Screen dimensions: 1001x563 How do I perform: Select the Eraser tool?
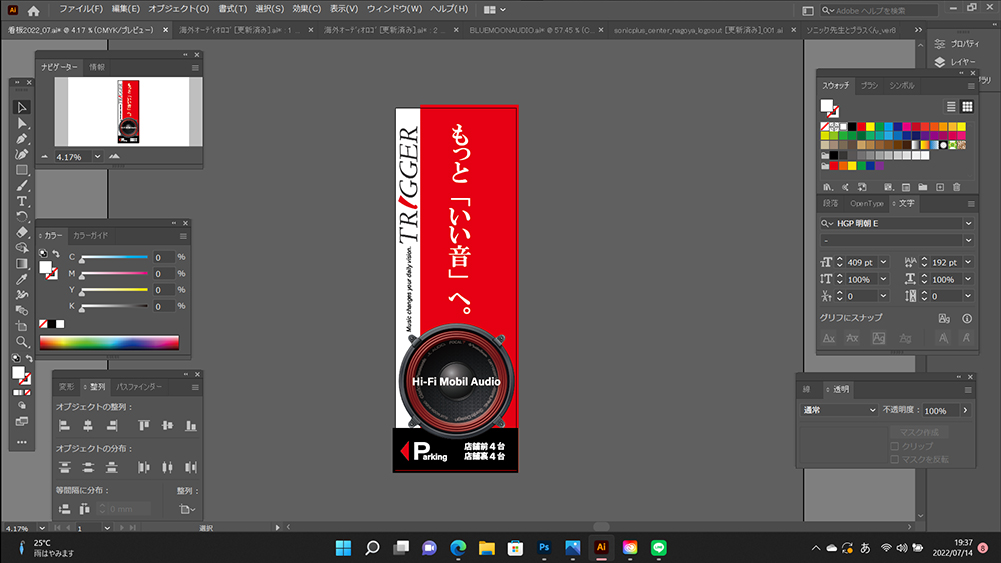click(x=22, y=232)
